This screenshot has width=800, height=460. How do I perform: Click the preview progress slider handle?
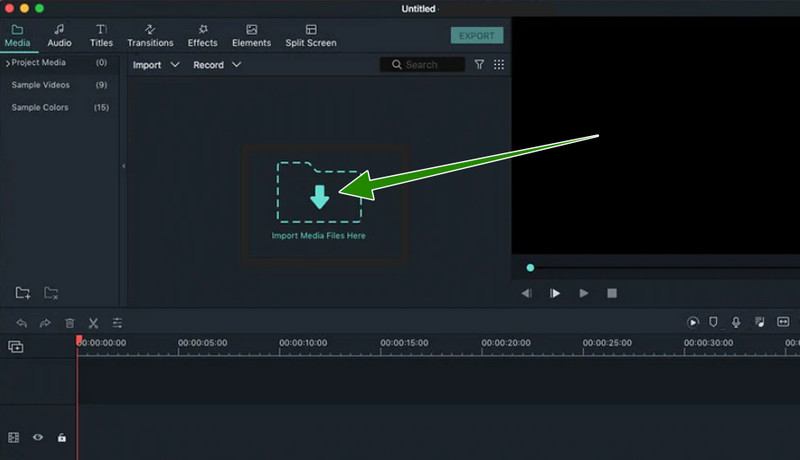coord(530,267)
